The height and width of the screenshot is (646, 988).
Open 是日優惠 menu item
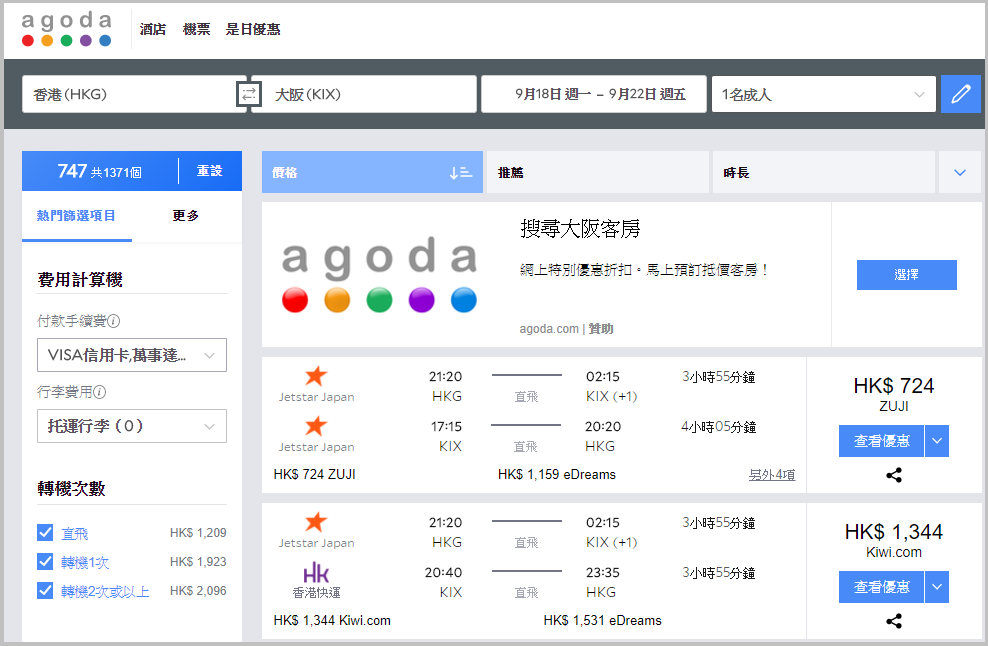click(x=253, y=30)
